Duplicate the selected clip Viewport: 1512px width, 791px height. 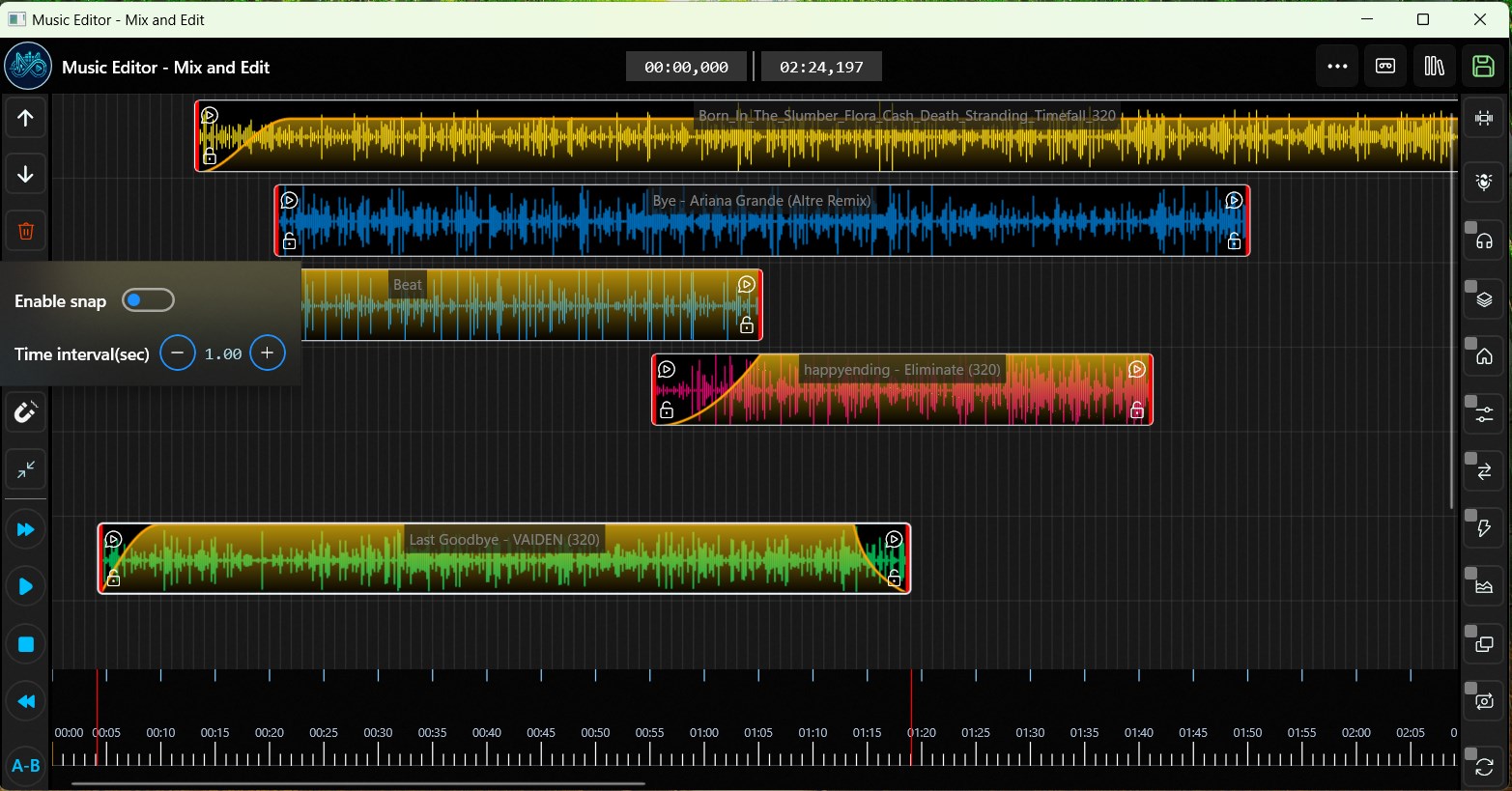(x=1484, y=643)
